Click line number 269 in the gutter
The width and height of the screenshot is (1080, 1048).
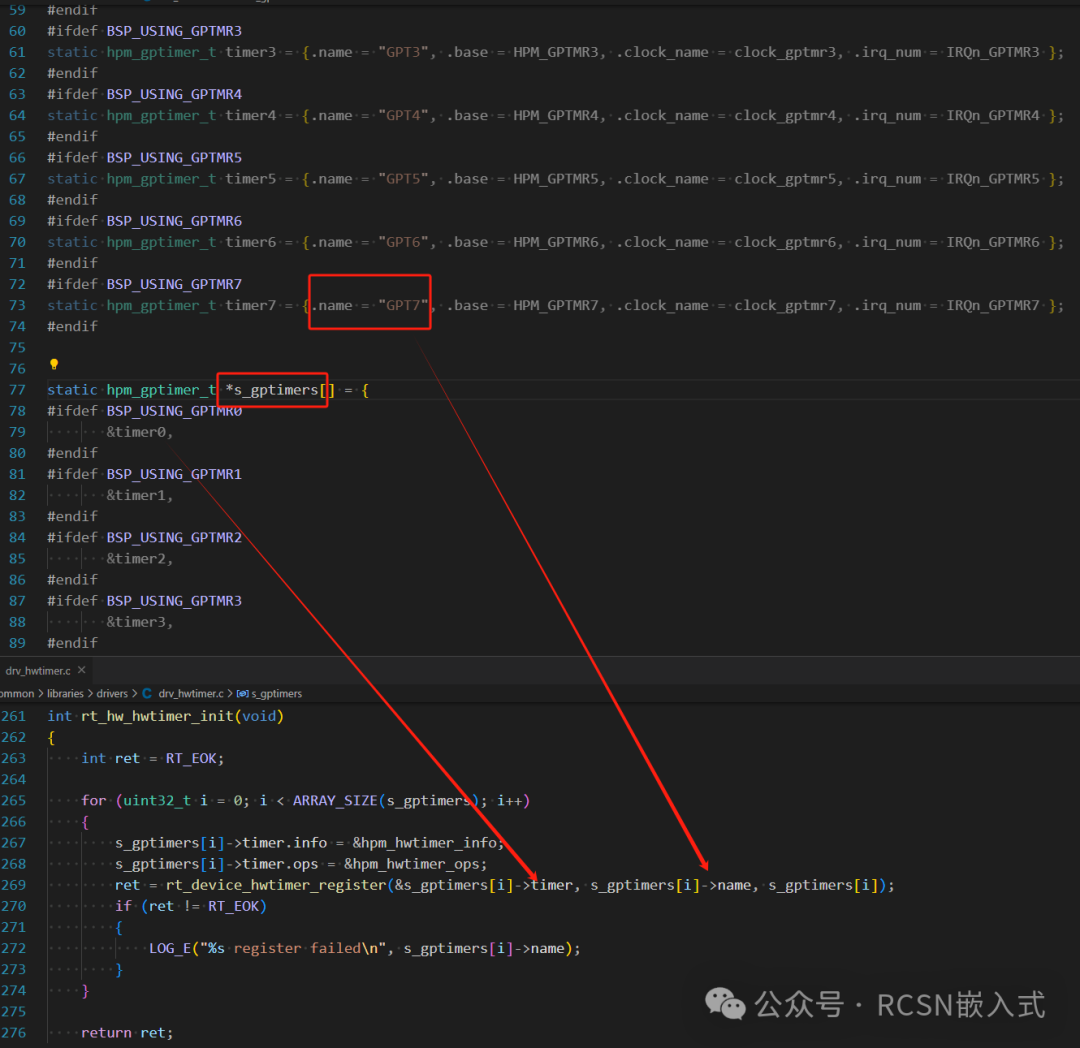14,885
